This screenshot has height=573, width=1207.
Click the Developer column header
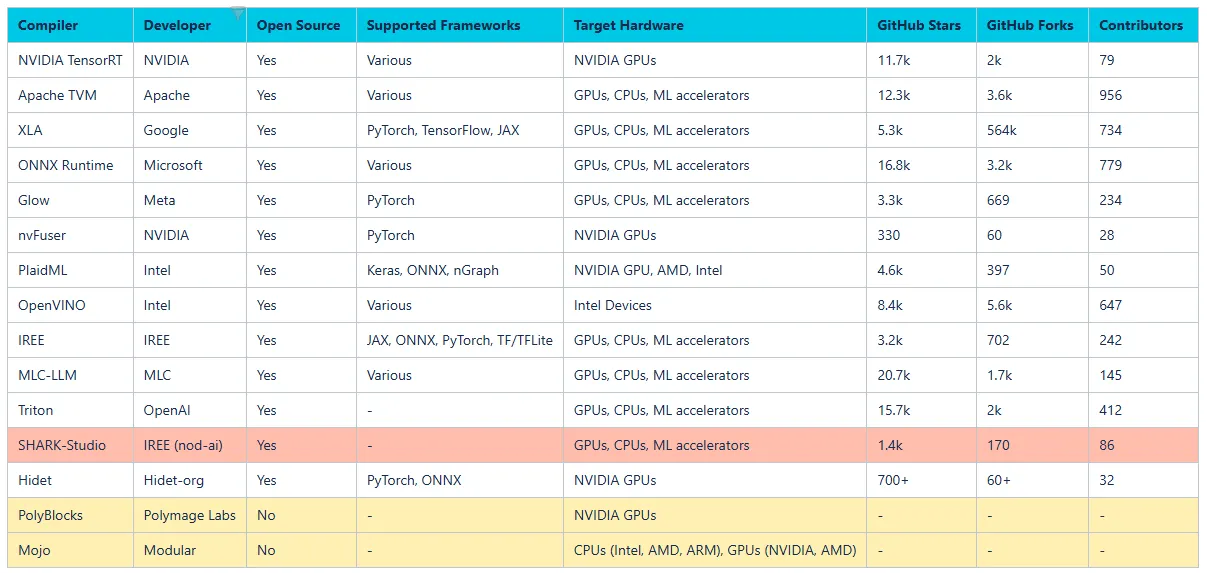click(x=190, y=25)
